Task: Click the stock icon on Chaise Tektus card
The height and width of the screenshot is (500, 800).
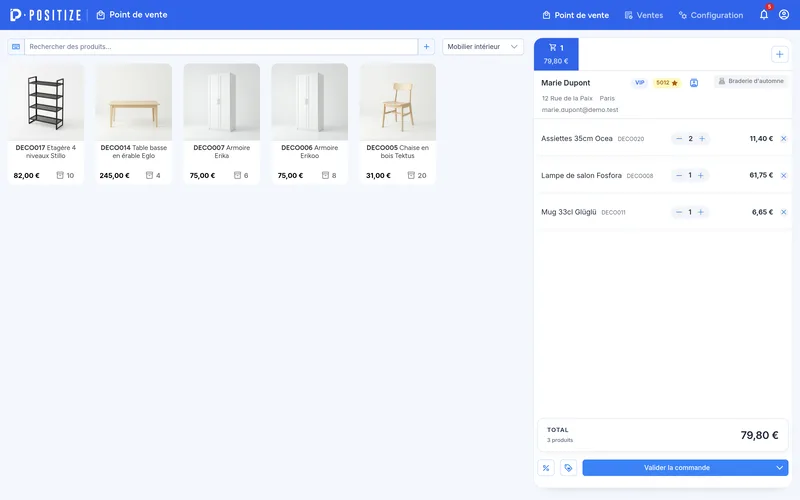Action: [x=411, y=175]
